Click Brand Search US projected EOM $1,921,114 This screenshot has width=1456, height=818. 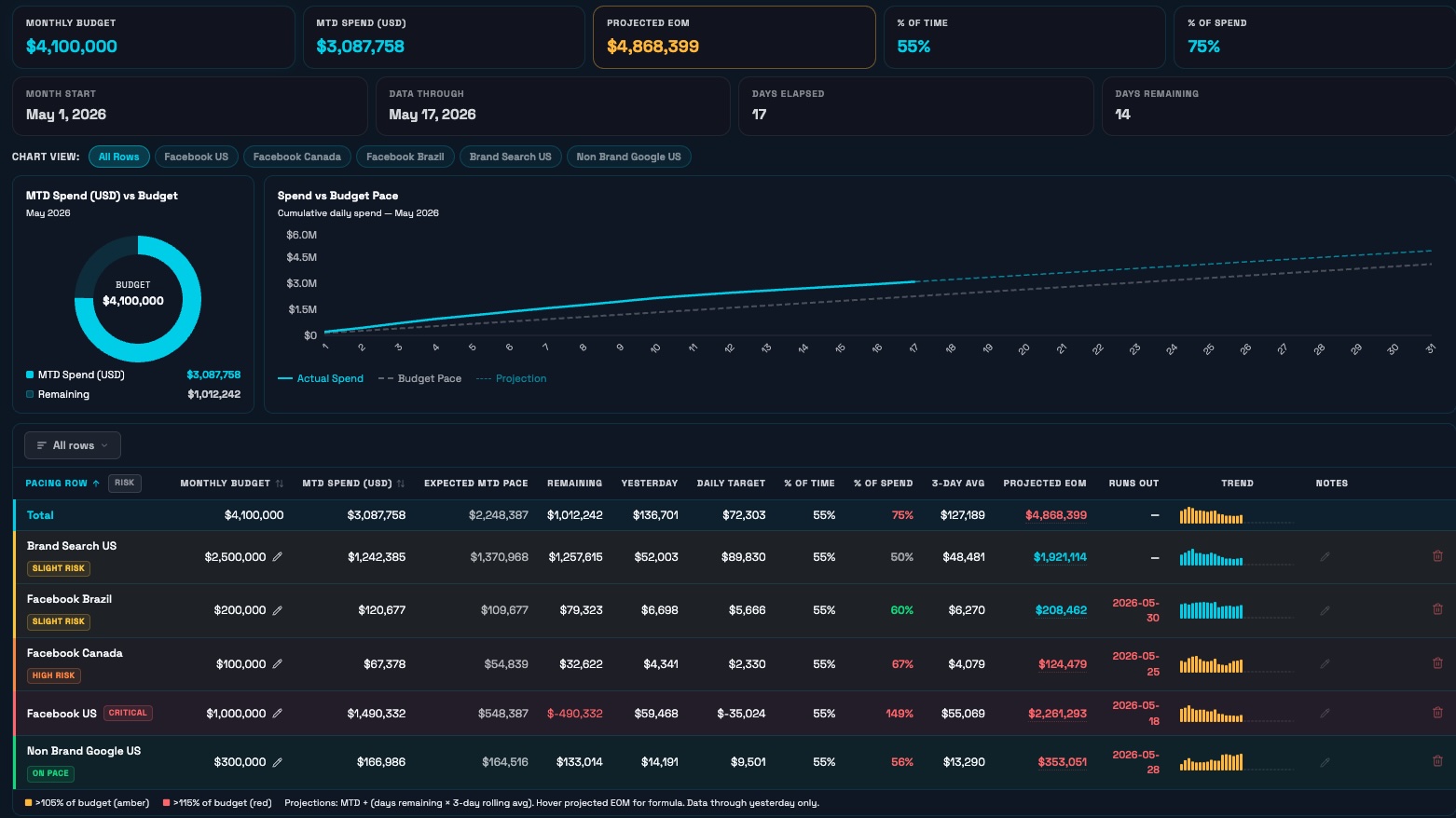click(x=1060, y=557)
